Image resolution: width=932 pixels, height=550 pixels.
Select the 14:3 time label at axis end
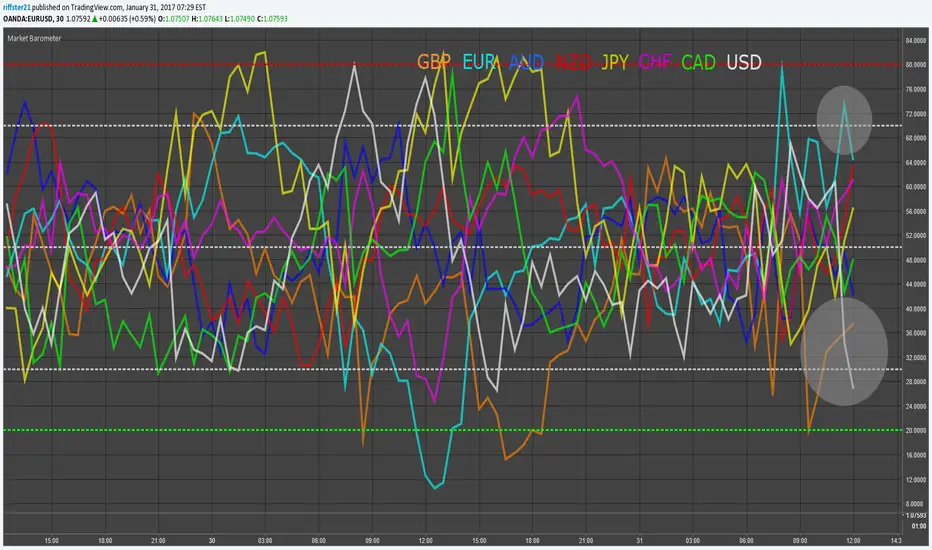(x=896, y=540)
